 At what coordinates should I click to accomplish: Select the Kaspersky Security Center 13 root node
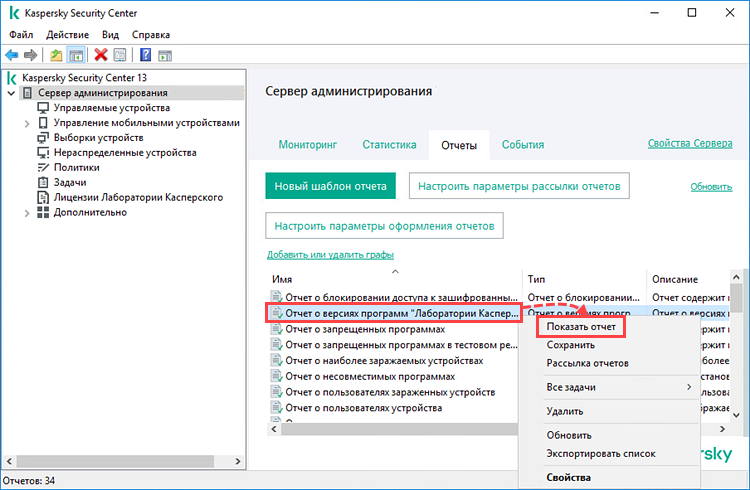tap(84, 78)
